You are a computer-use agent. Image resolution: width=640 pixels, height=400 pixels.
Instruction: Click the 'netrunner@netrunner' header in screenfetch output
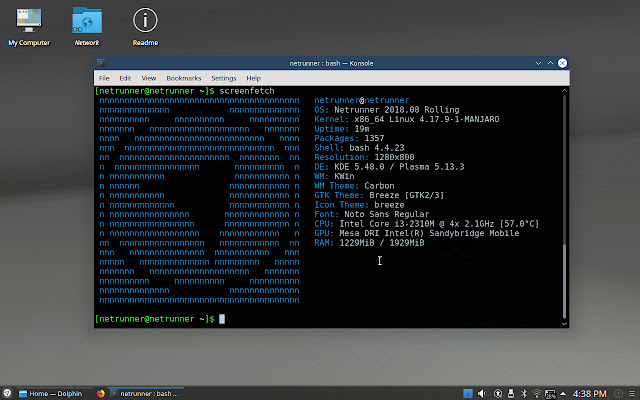362,100
